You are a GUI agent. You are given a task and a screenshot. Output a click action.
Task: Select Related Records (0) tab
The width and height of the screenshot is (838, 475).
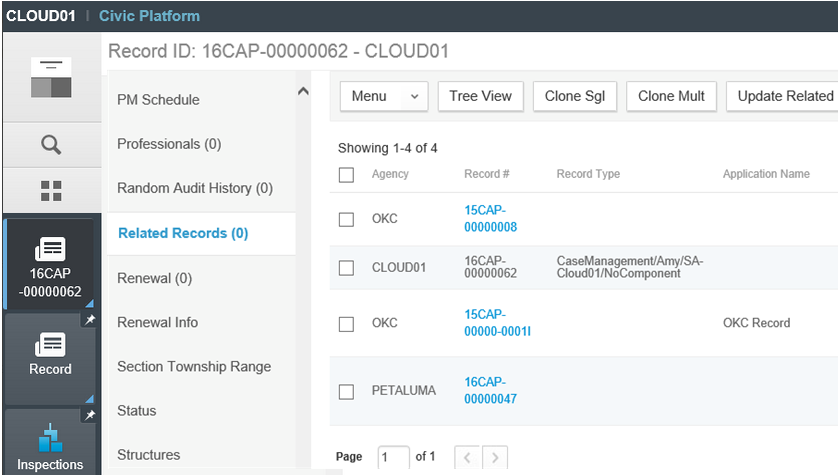[183, 233]
